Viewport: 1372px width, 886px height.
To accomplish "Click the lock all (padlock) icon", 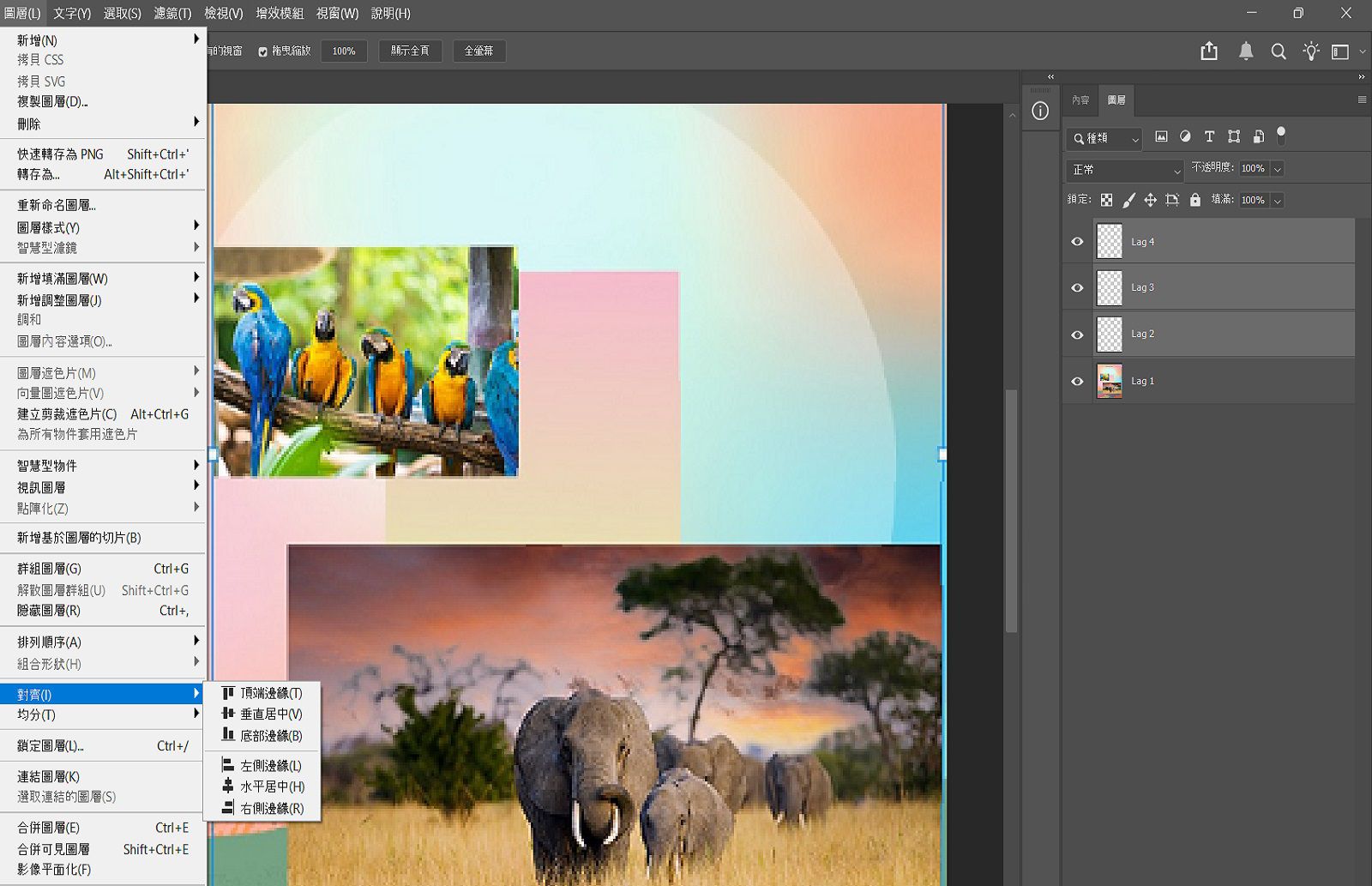I will (1194, 200).
